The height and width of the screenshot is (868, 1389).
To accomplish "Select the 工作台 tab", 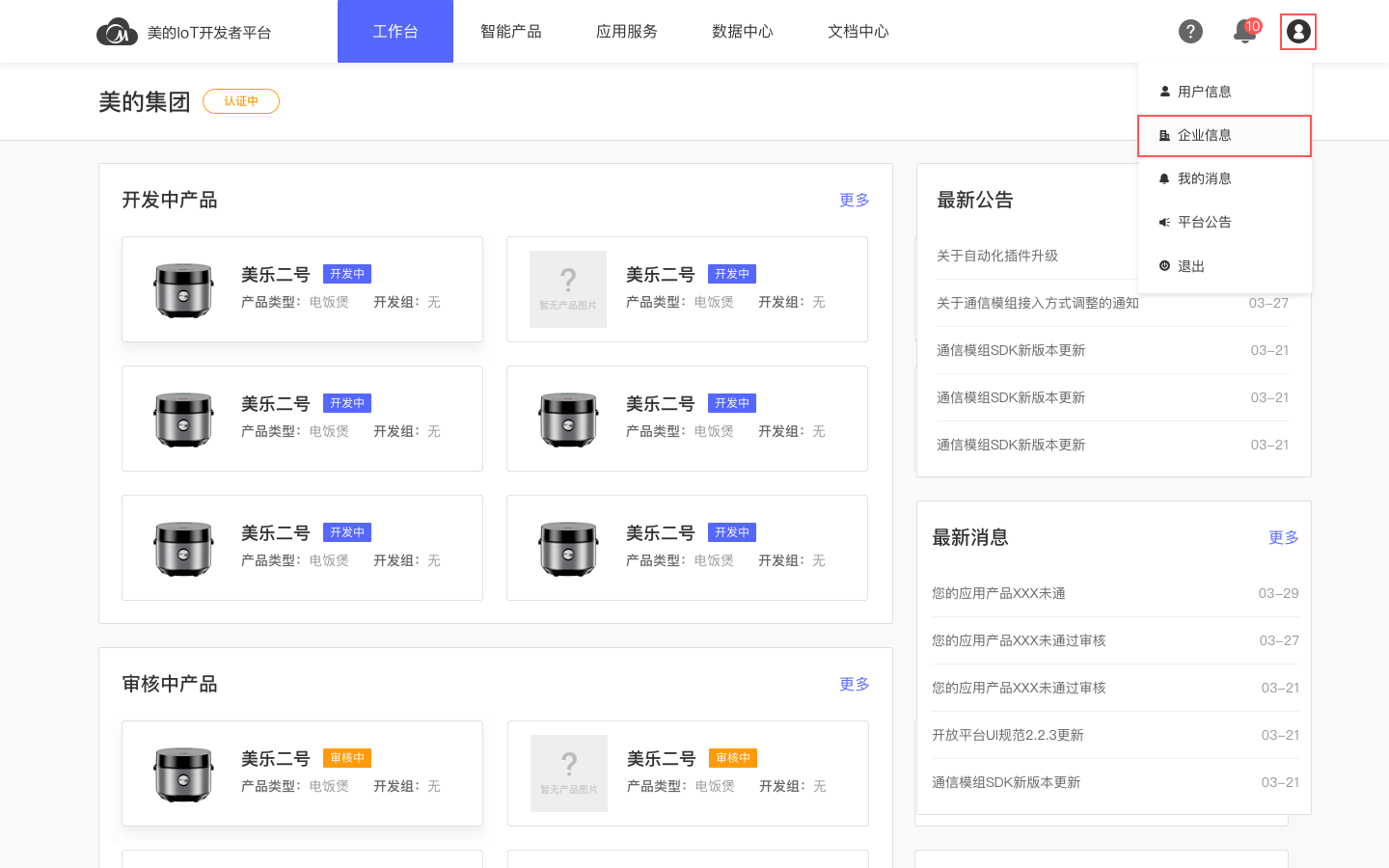I will (395, 32).
